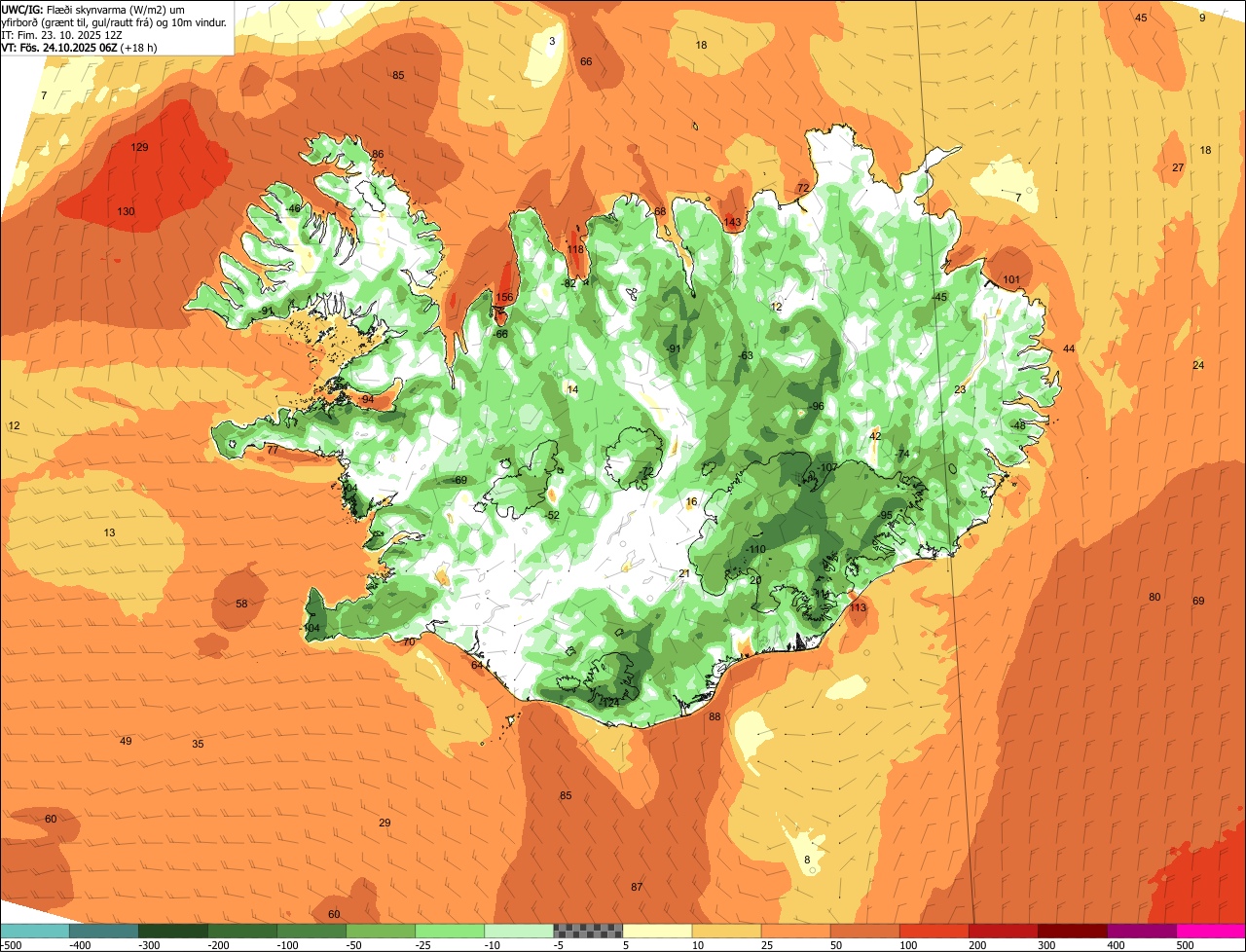Click the '104' value on Reykjanes peninsula
Image resolution: width=1246 pixels, height=952 pixels.
[x=311, y=629]
